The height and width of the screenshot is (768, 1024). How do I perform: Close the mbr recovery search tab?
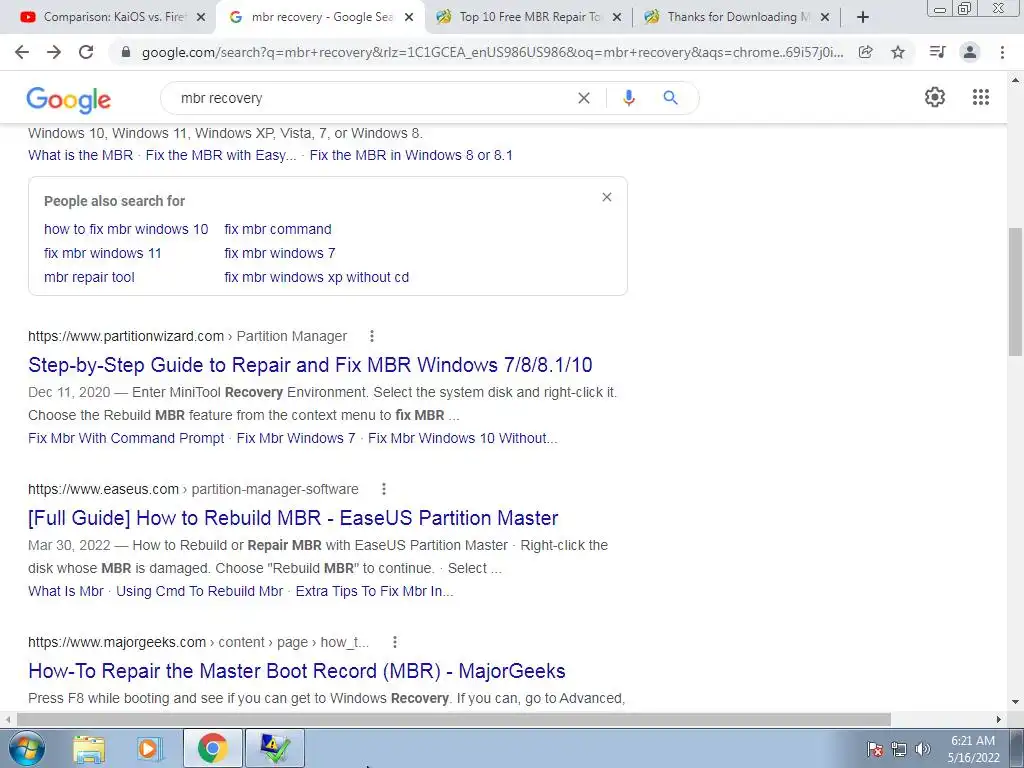pos(409,18)
